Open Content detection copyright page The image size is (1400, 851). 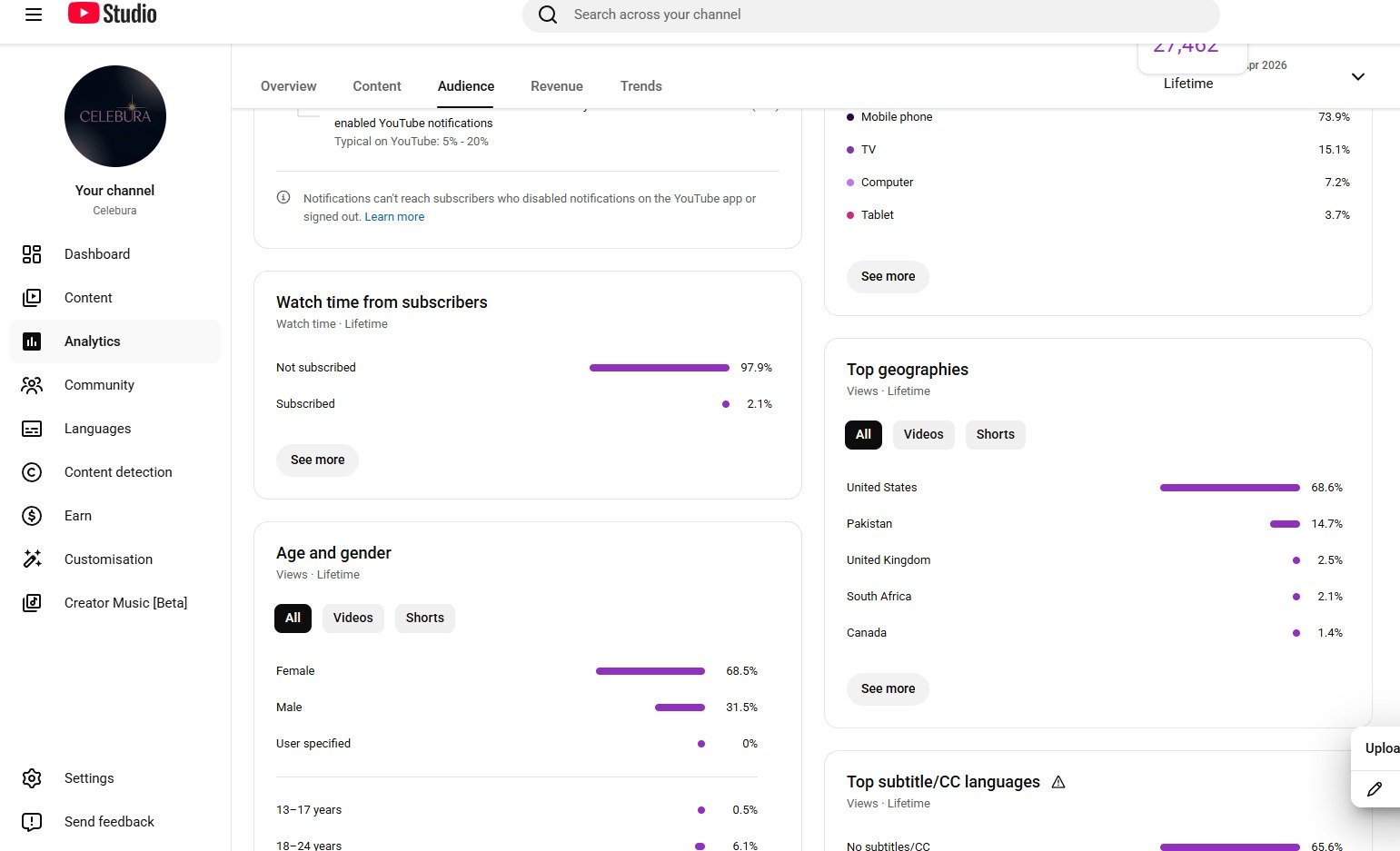click(x=117, y=472)
